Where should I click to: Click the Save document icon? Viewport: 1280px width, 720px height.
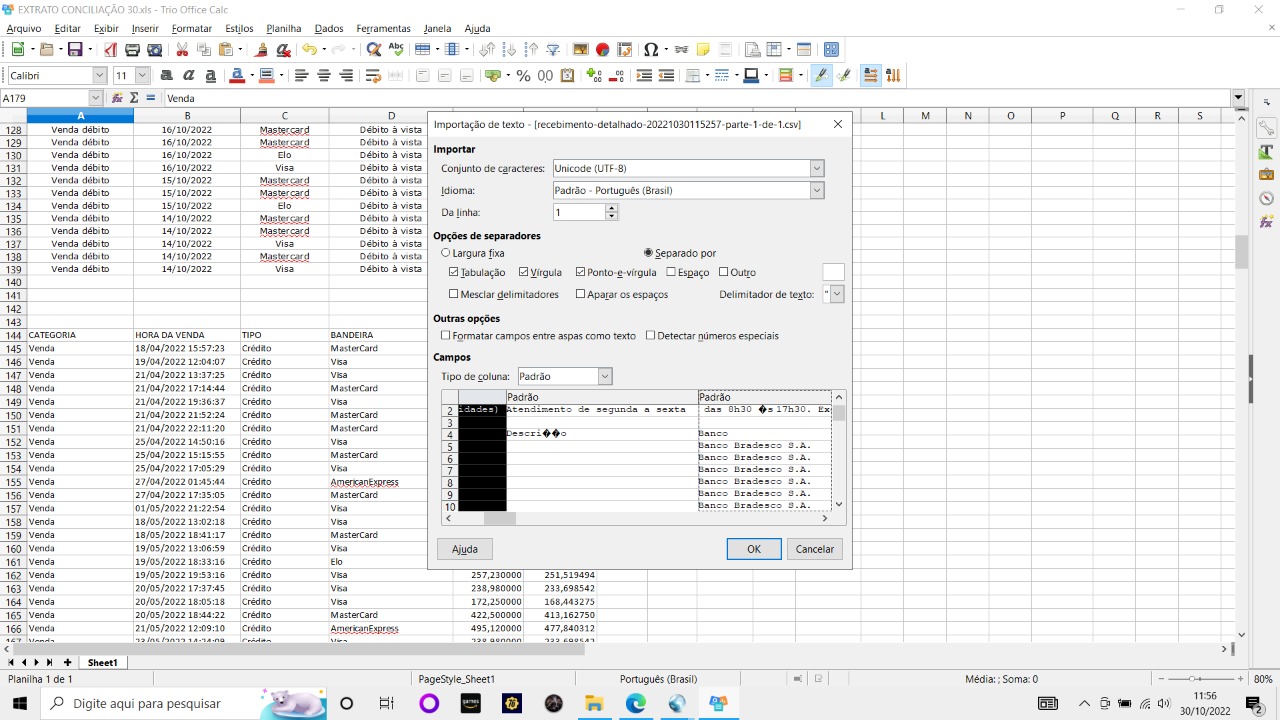[74, 49]
